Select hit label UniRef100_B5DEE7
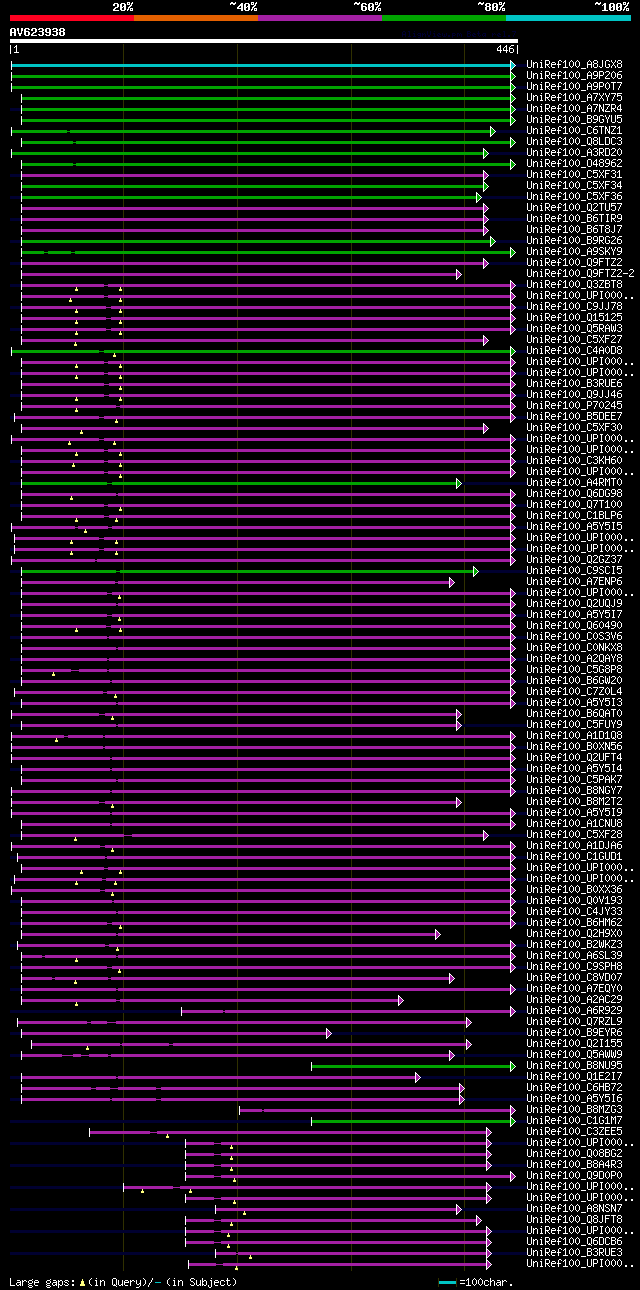640x1290 pixels. 574,416
